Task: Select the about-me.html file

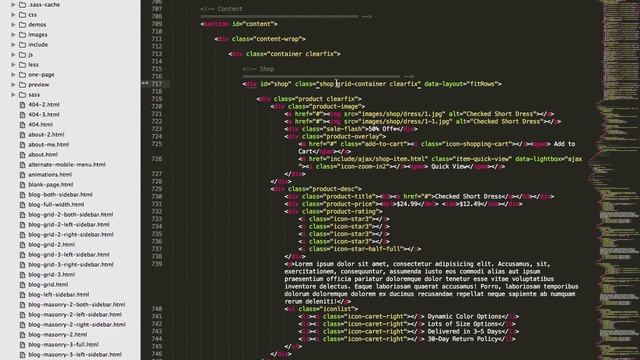Action: pyautogui.click(x=49, y=144)
